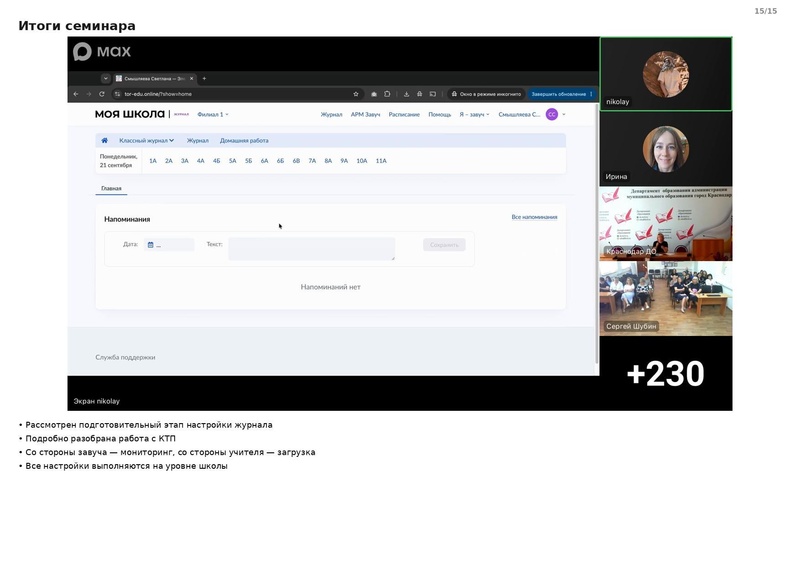Image resolution: width=800 pixels, height=566 pixels.
Task: Select class 4Б
Action: [x=216, y=161]
